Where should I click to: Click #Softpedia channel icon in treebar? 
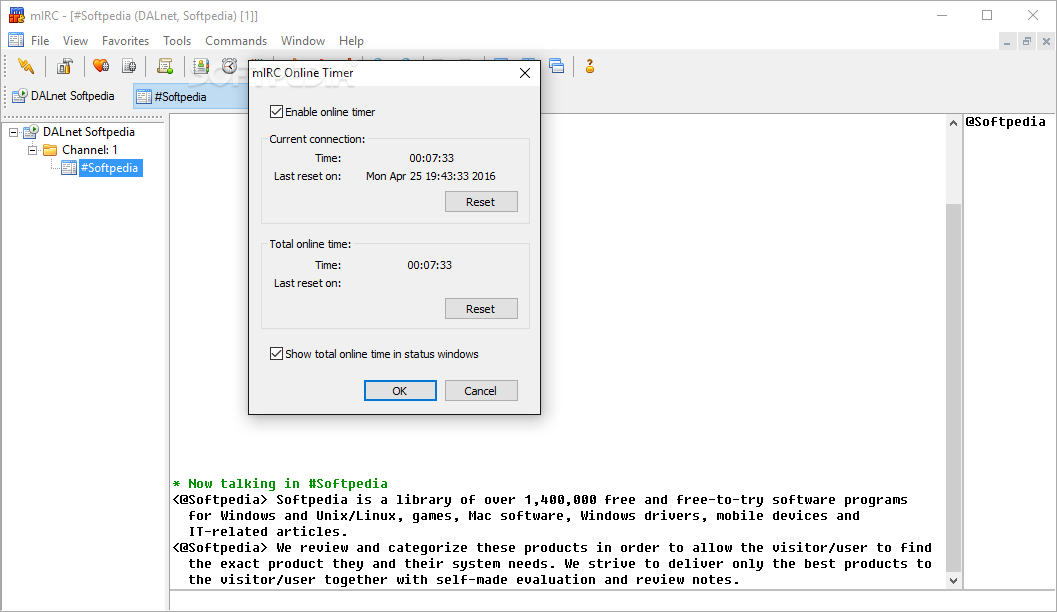[x=69, y=168]
